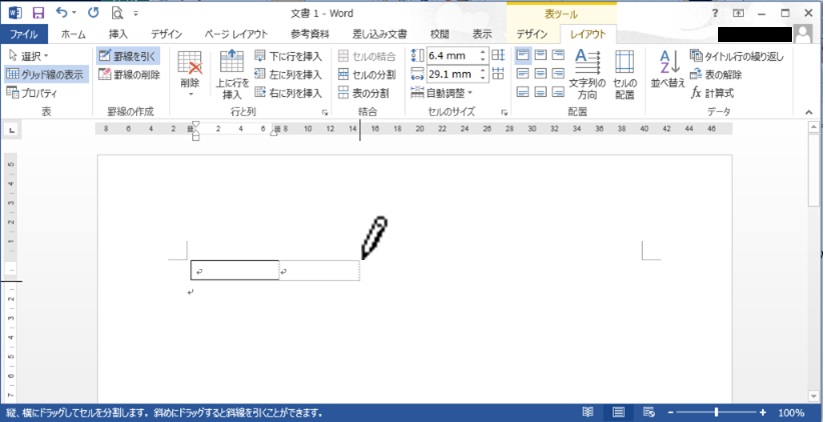Open the 自動調整 autofit dropdown
This screenshot has width=825, height=422.
coord(441,93)
